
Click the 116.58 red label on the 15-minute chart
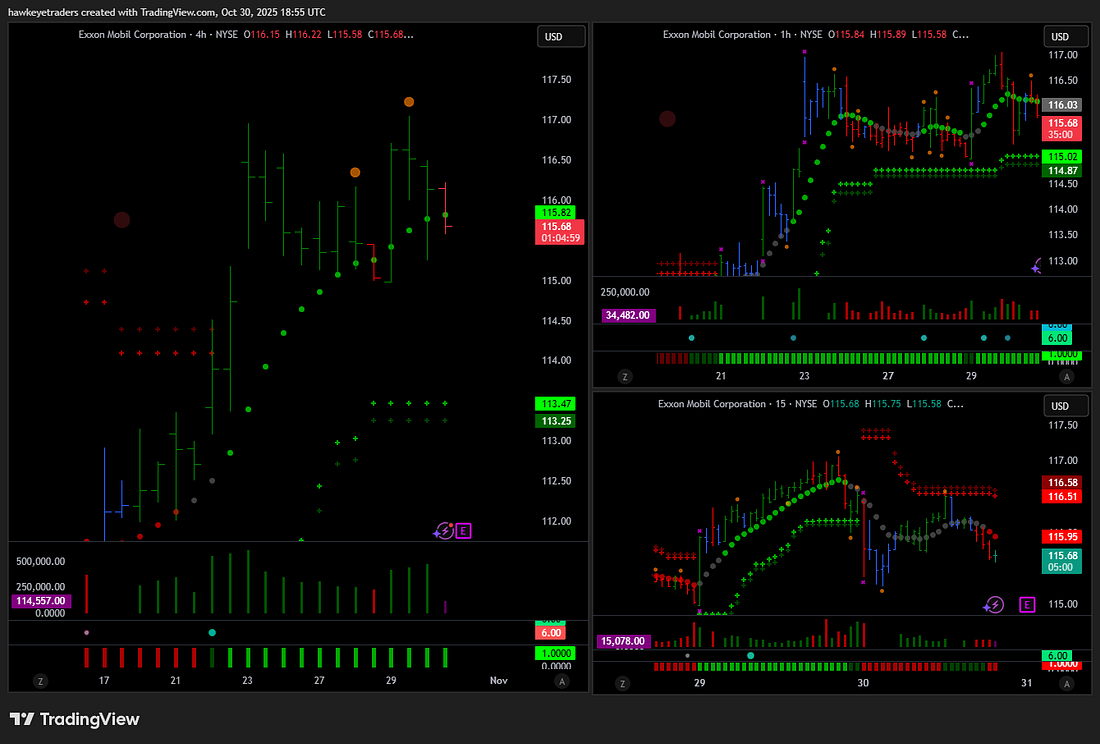pos(1062,482)
